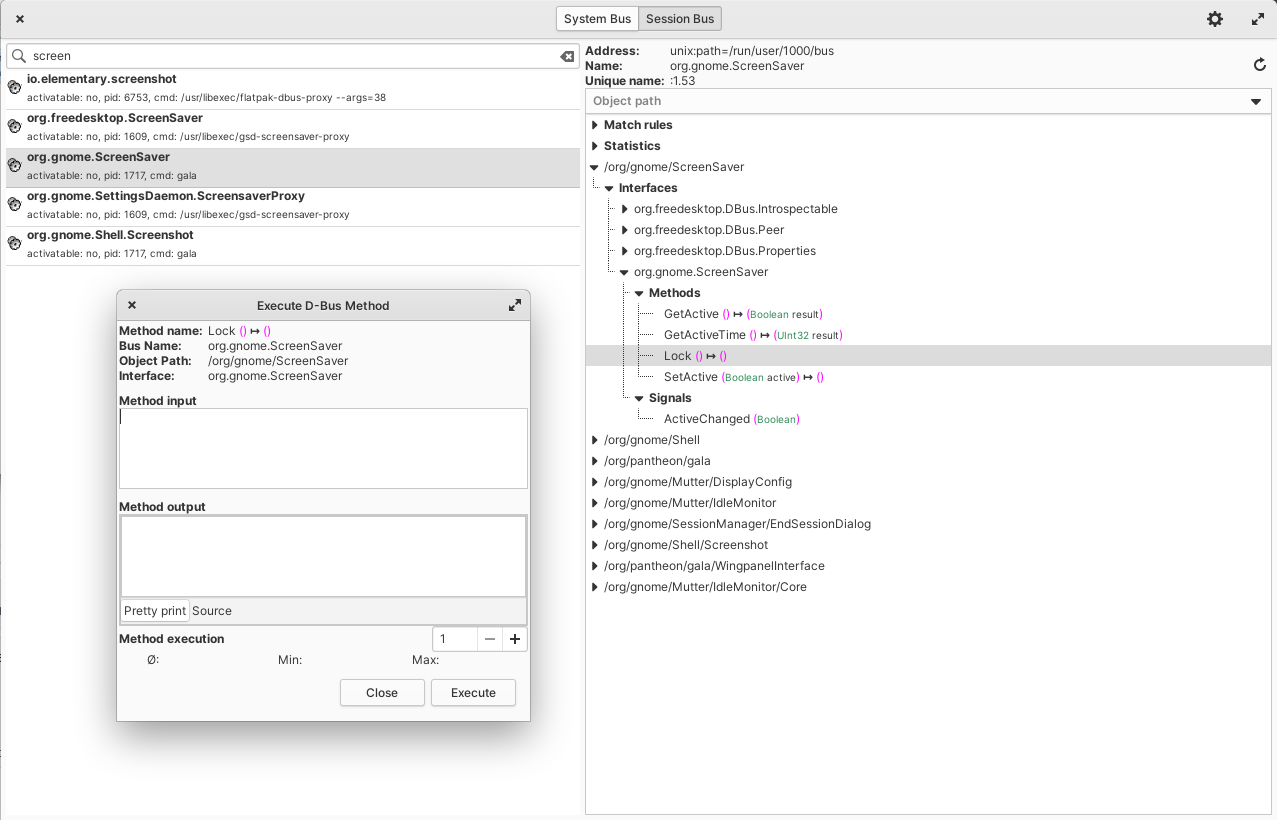Screen dimensions: 1277x820
Task: Select the ActiveChanged signal
Action: [732, 419]
